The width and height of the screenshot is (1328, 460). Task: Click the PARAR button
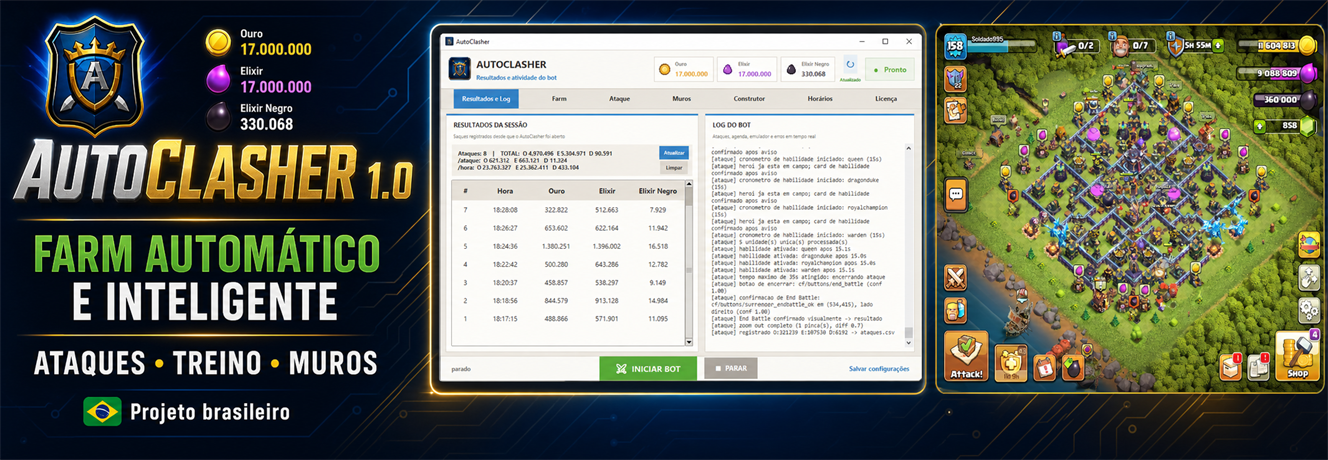[730, 368]
